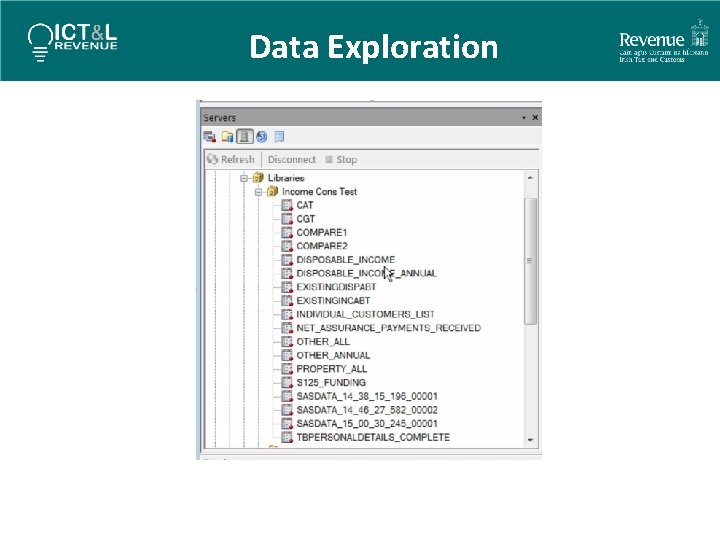Select the S125_FUNDING table

pyautogui.click(x=331, y=382)
